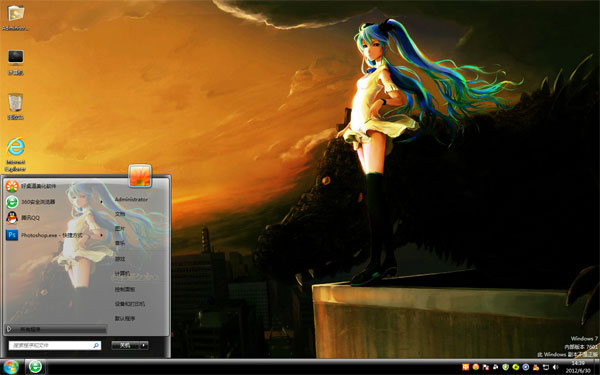Open shutdown options arrow beside 关机
This screenshot has width=600, height=375.
[x=144, y=345]
